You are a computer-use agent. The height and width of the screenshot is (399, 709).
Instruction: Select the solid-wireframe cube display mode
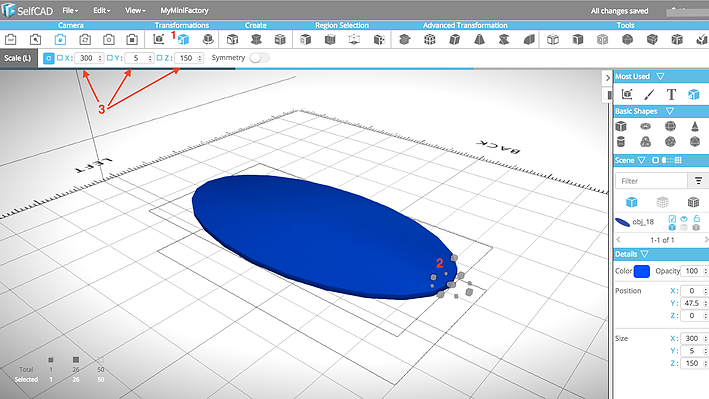(x=693, y=202)
